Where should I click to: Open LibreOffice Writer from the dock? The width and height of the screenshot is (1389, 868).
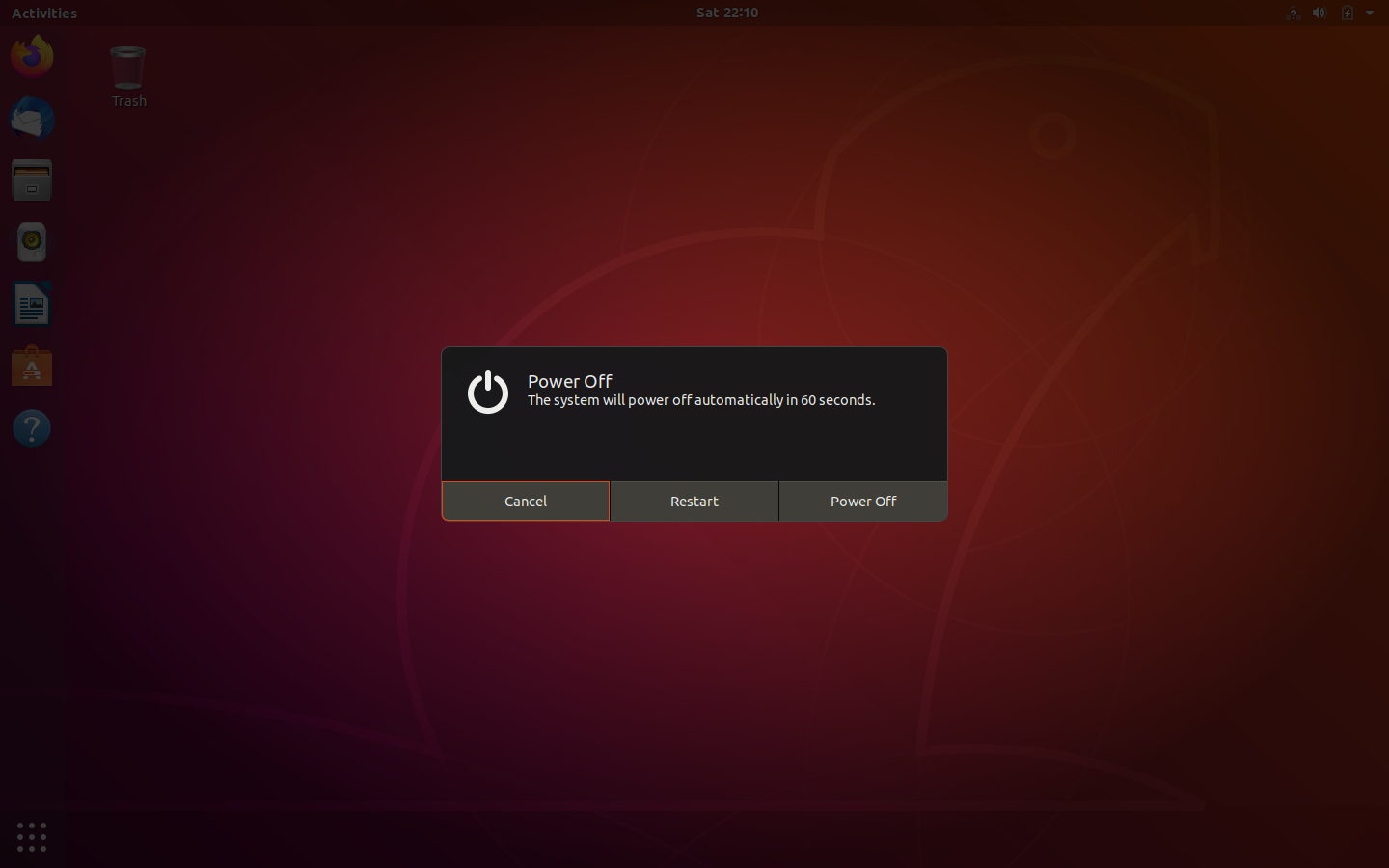[32, 305]
